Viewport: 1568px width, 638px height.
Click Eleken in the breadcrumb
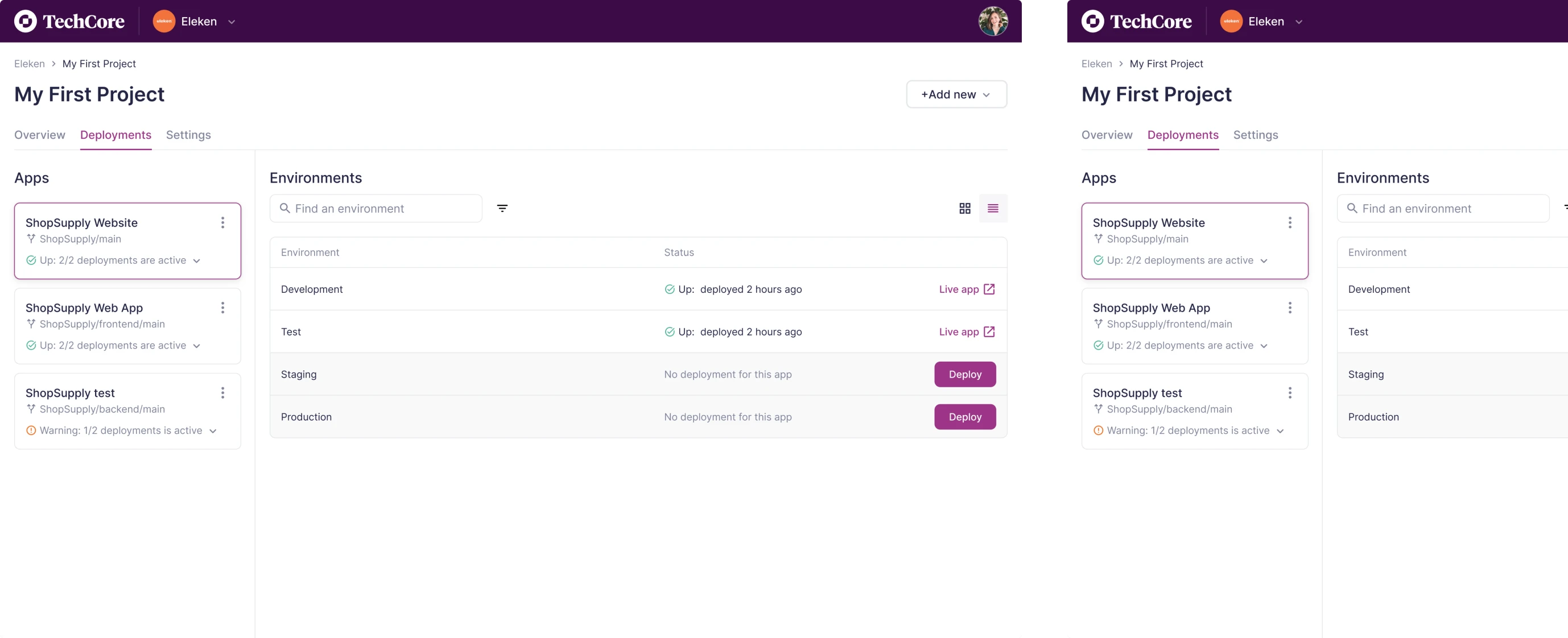coord(29,64)
